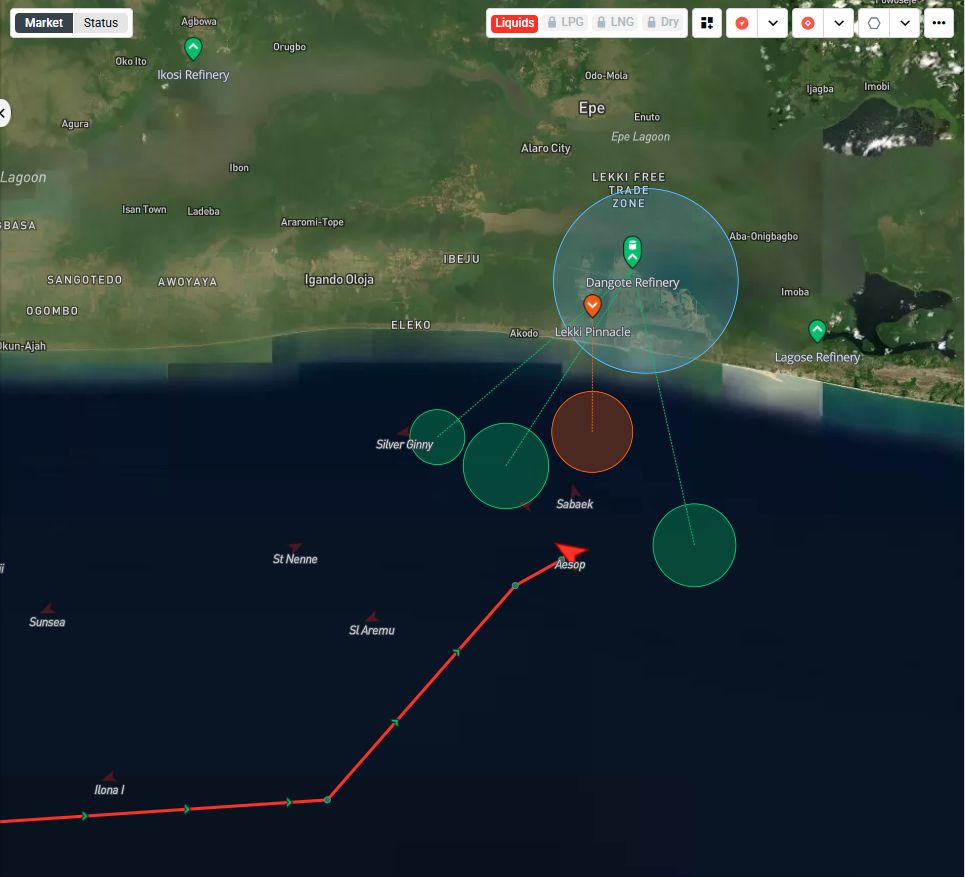This screenshot has height=877, width=965.
Task: Click the orange Lekki Pinnacle marker
Action: pyautogui.click(x=592, y=305)
